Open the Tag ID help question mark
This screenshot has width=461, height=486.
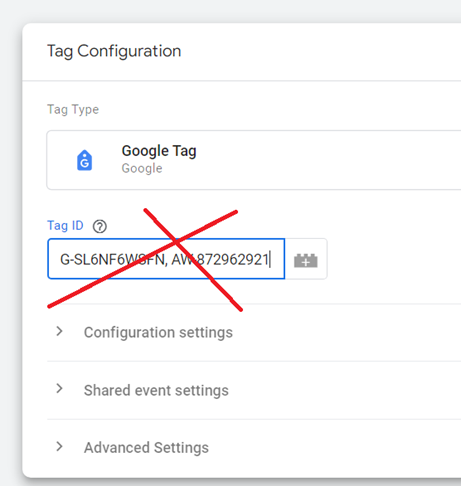click(x=100, y=226)
